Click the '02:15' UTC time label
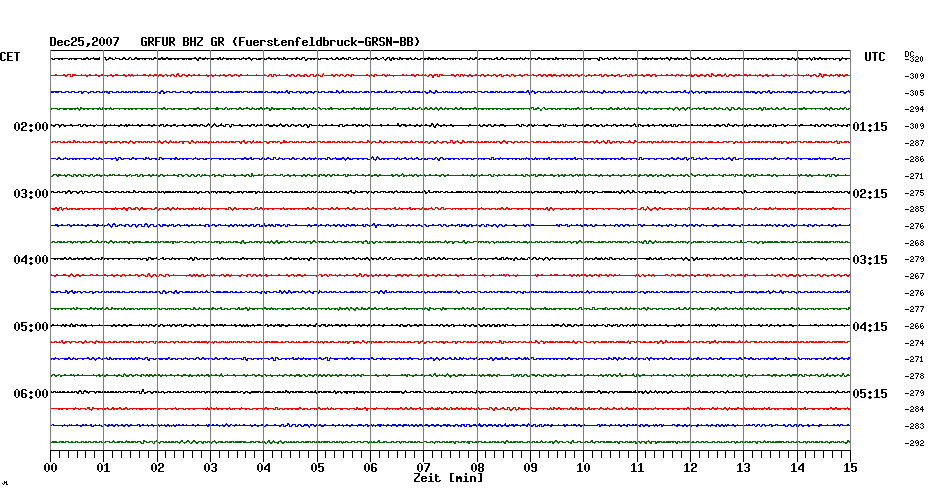This screenshot has width=930, height=494. coord(870,194)
